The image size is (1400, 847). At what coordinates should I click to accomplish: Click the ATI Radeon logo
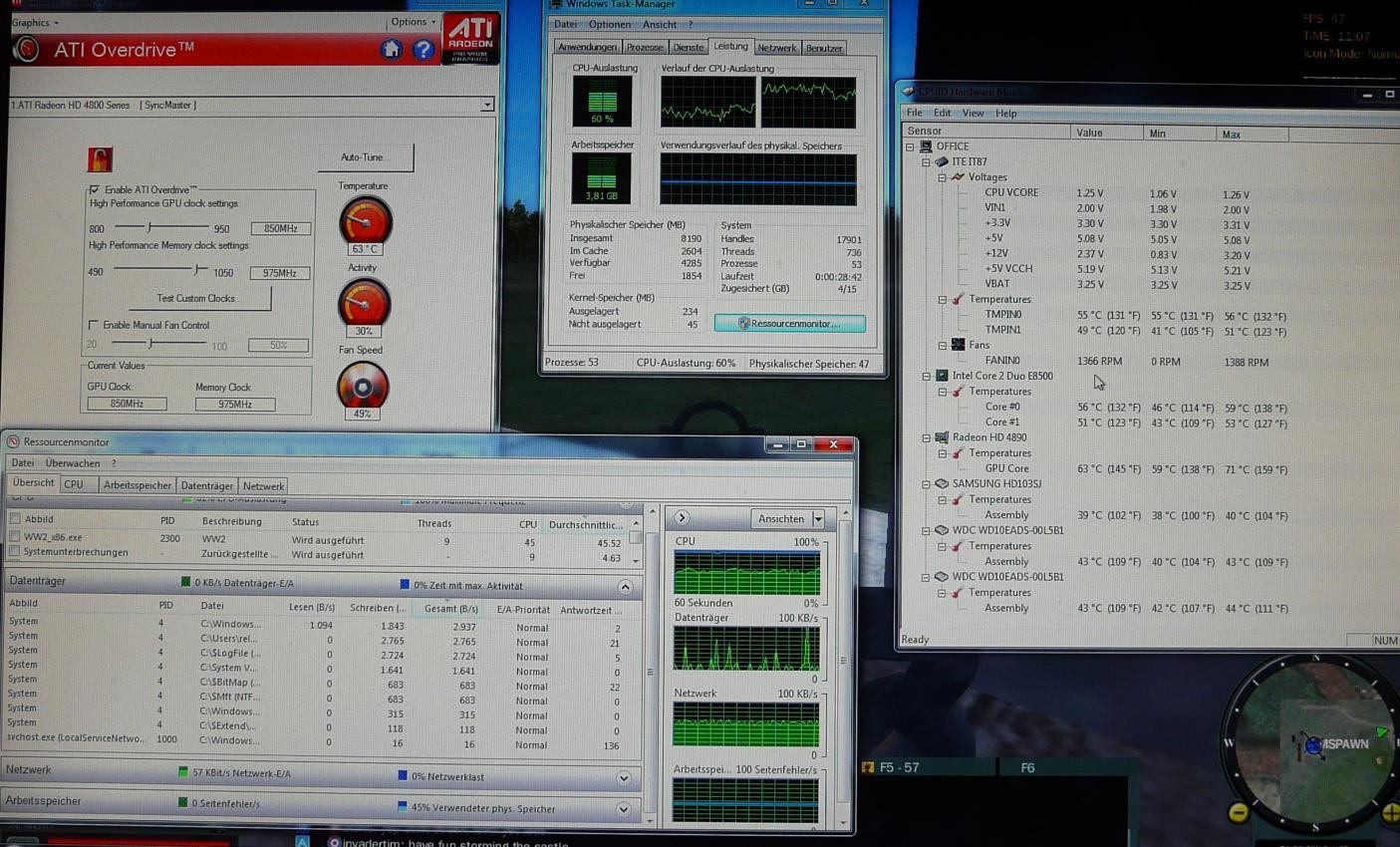click(470, 38)
